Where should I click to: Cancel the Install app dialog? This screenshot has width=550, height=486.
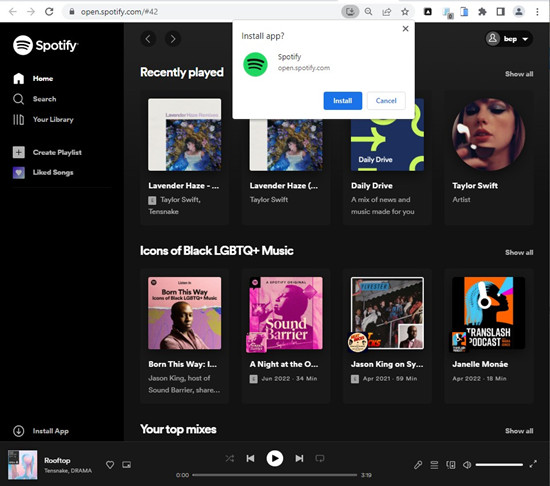pyautogui.click(x=386, y=101)
